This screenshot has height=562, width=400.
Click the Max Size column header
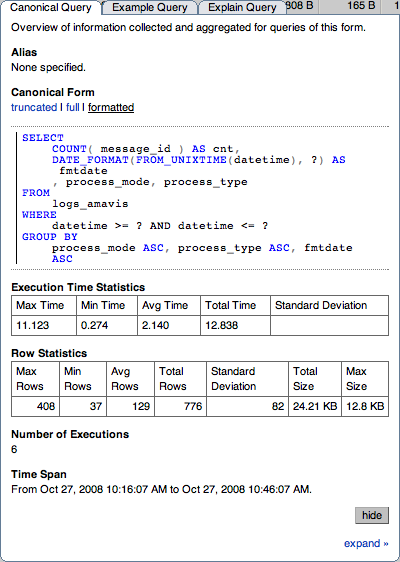365,379
